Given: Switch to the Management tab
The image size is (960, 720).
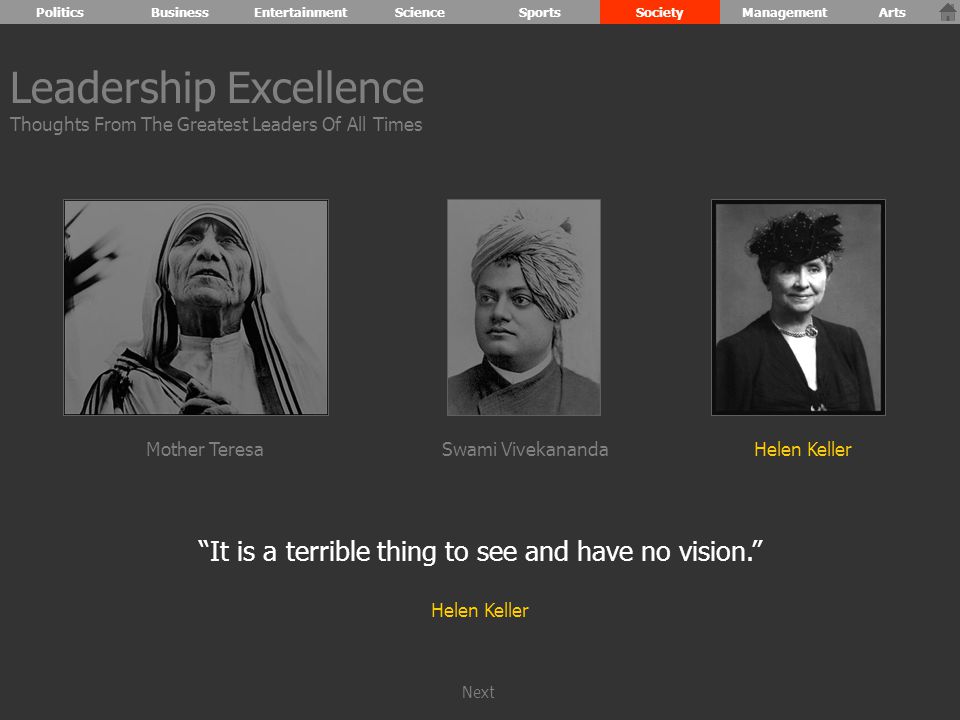Looking at the screenshot, I should tap(784, 12).
